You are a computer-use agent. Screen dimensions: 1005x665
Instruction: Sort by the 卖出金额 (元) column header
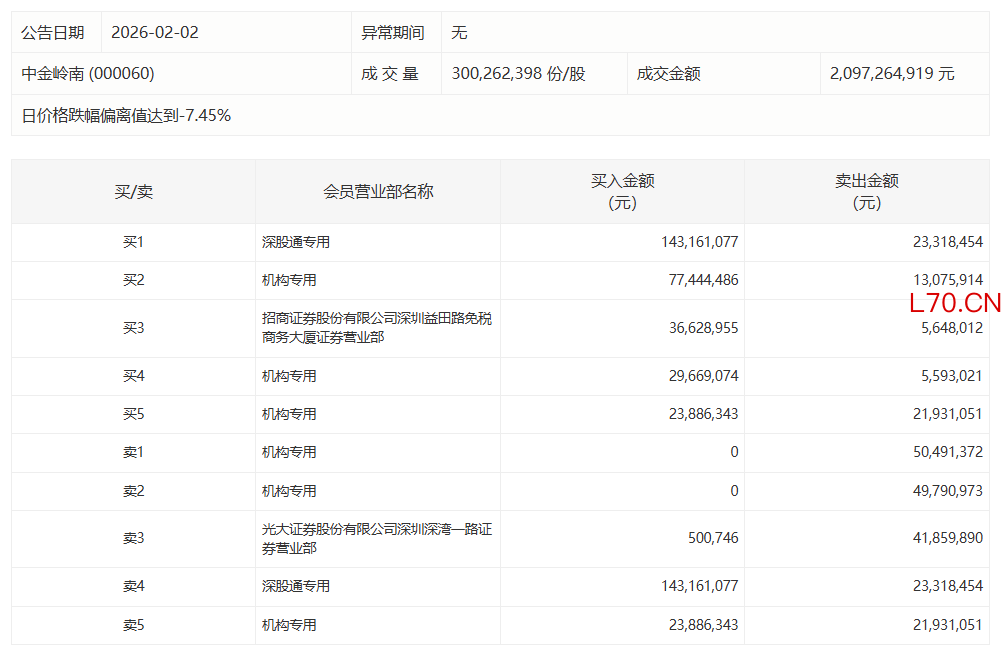tap(866, 192)
